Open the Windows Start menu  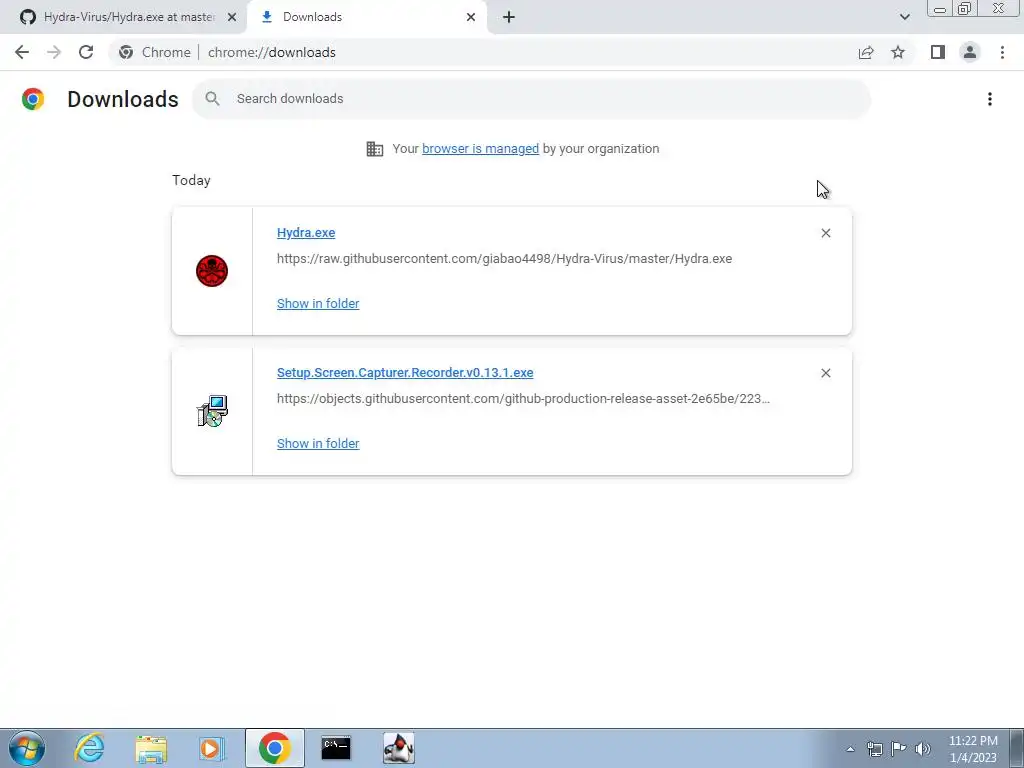[x=27, y=748]
